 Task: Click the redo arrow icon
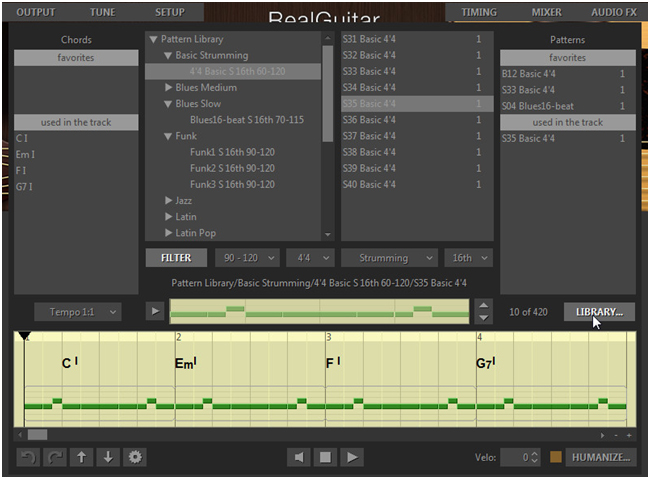point(55,457)
